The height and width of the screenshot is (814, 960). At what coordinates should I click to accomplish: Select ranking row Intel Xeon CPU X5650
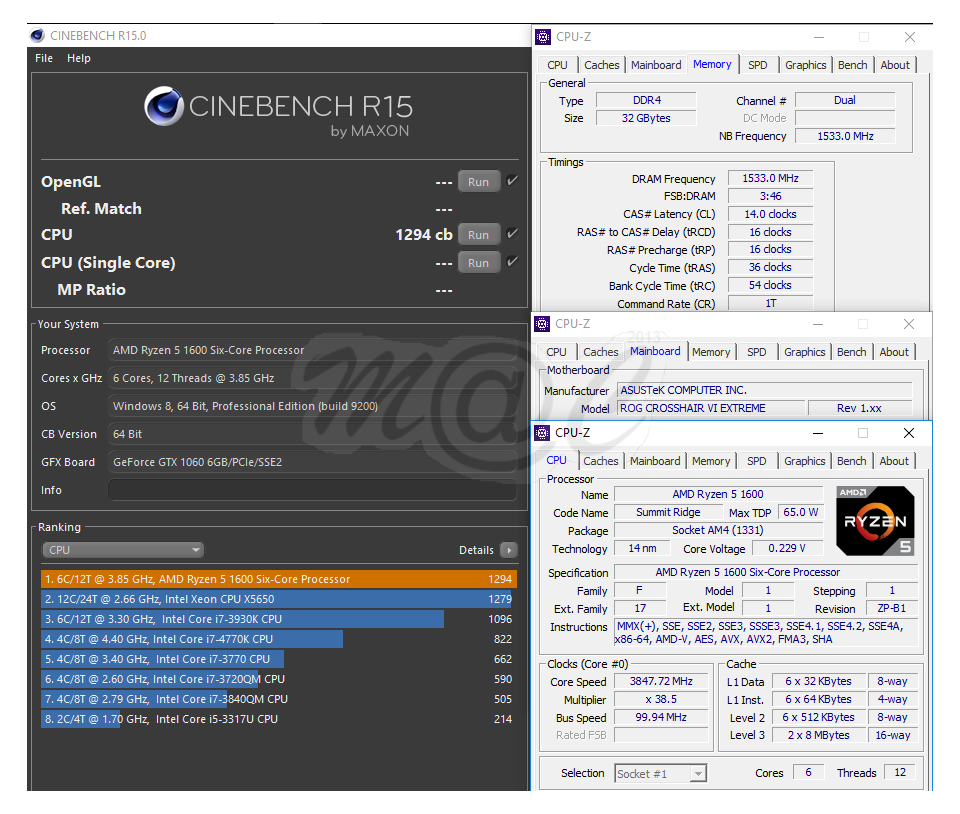(279, 599)
